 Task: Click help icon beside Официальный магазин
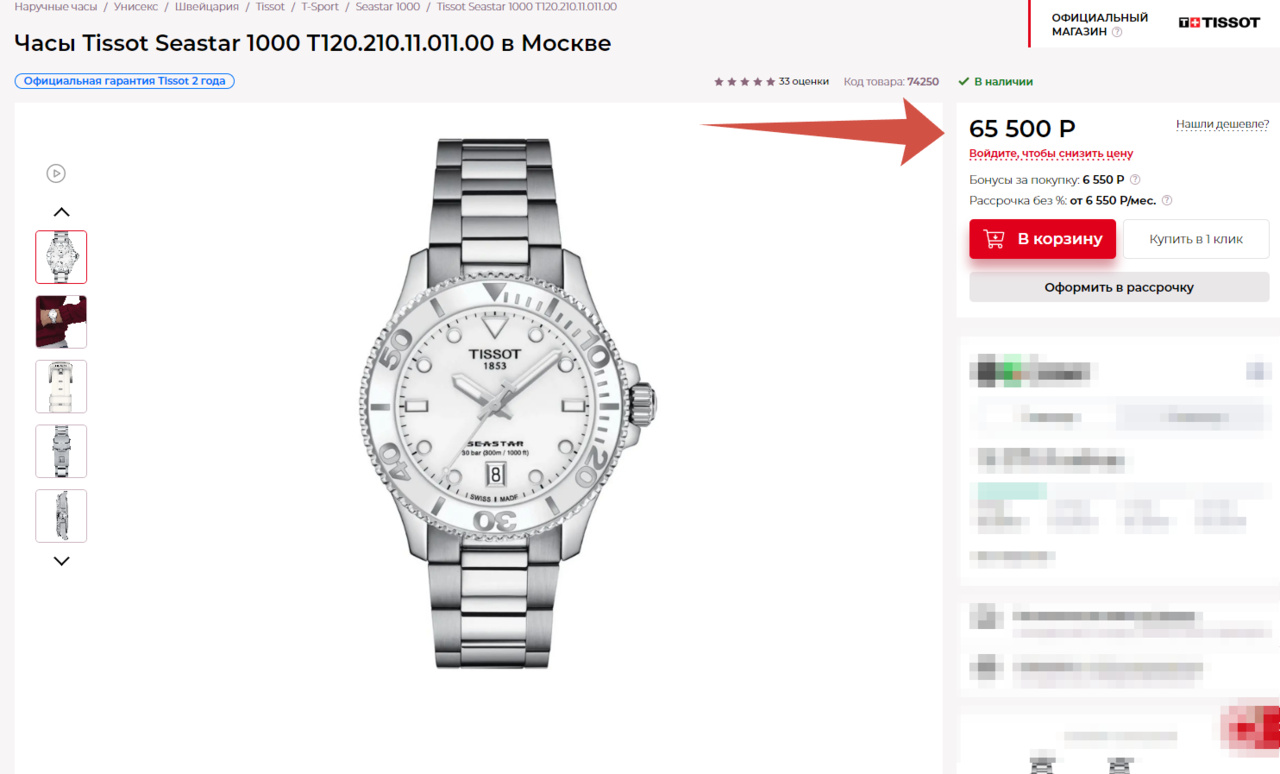pos(1117,32)
